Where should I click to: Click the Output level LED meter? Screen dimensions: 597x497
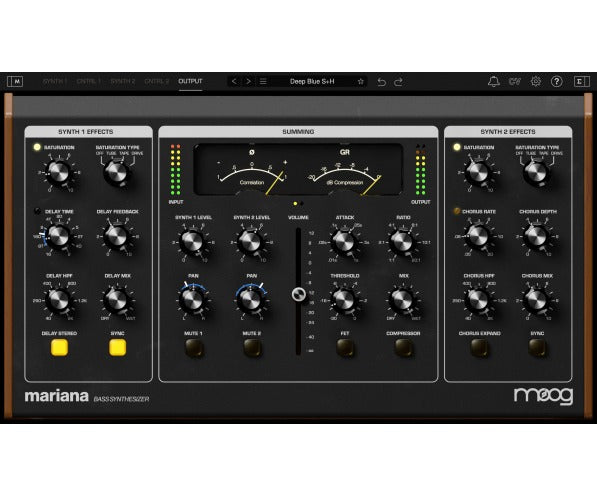420,170
